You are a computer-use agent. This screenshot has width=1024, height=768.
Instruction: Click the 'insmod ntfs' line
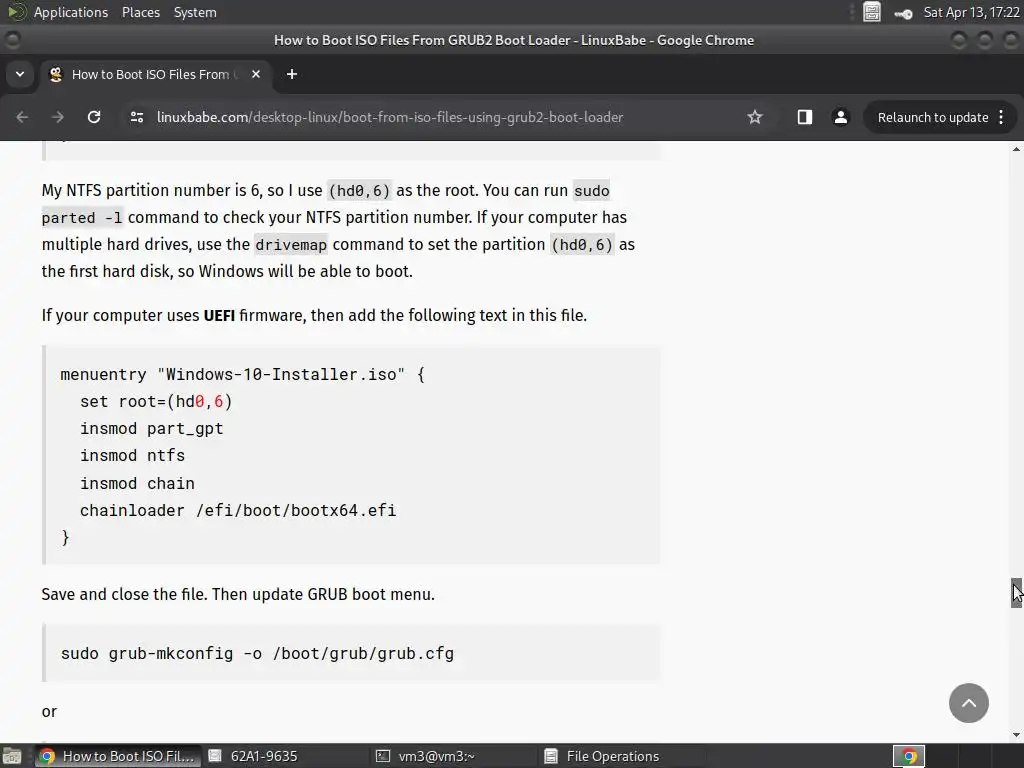tap(133, 455)
